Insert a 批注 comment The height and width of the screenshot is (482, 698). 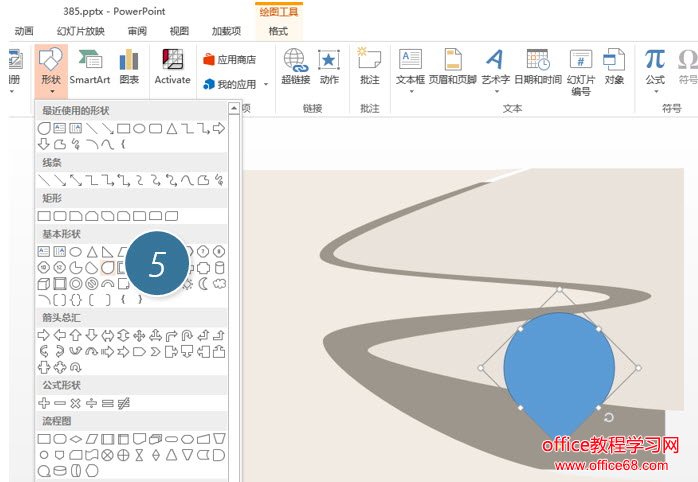coord(369,66)
